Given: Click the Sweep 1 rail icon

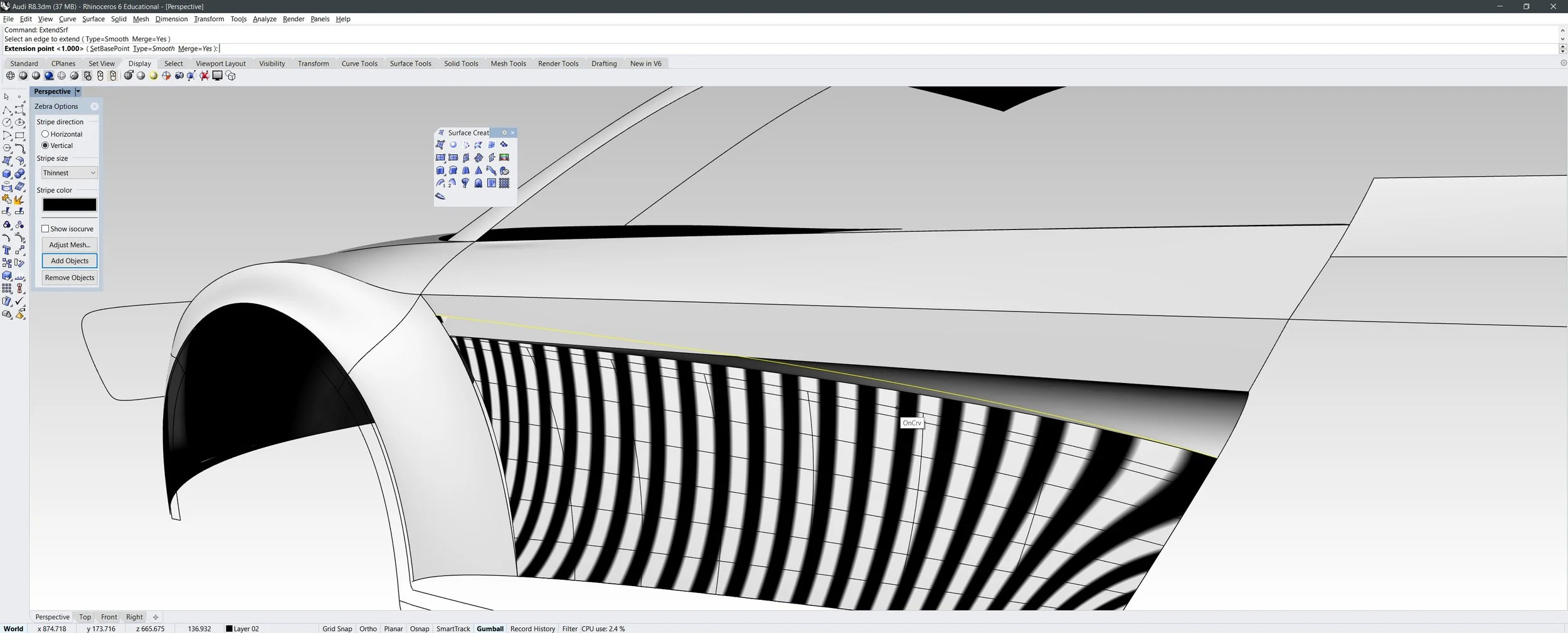Looking at the screenshot, I should [440, 183].
